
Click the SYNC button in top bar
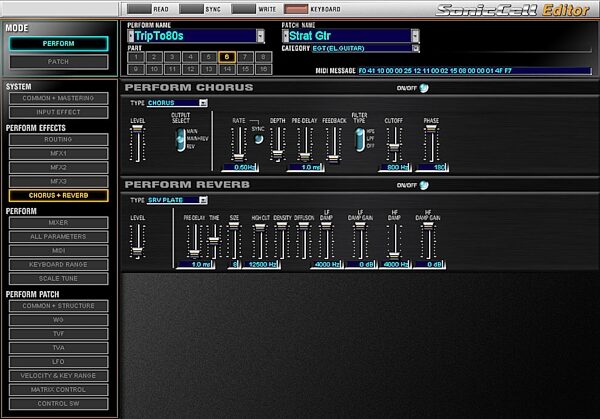pos(191,9)
